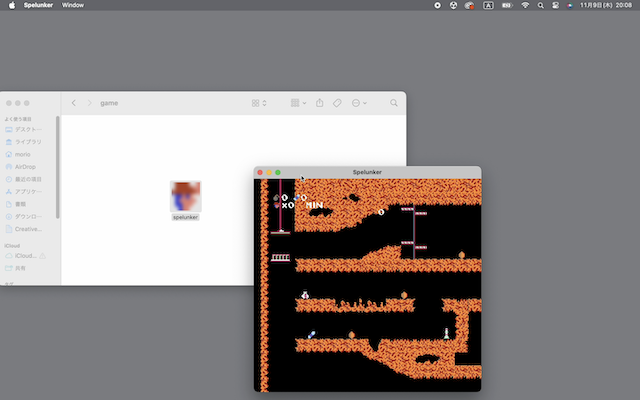640x400 pixels.
Task: Click the blue flare item on bottom ledge
Action: point(311,335)
